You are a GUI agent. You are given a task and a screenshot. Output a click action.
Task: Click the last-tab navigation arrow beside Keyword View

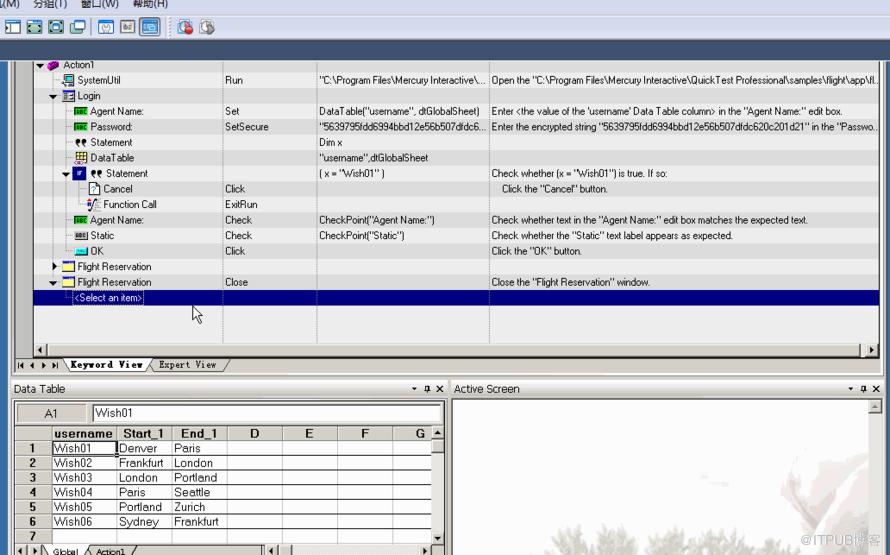(55, 365)
